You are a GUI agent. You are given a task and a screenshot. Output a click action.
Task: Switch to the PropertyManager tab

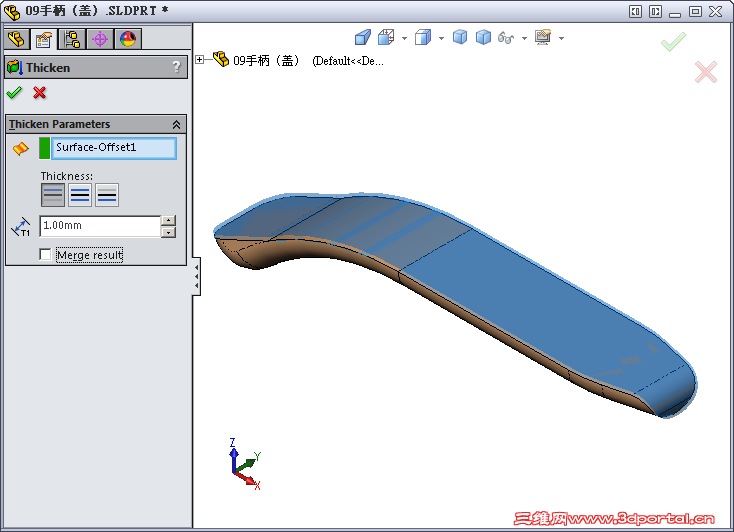point(44,39)
